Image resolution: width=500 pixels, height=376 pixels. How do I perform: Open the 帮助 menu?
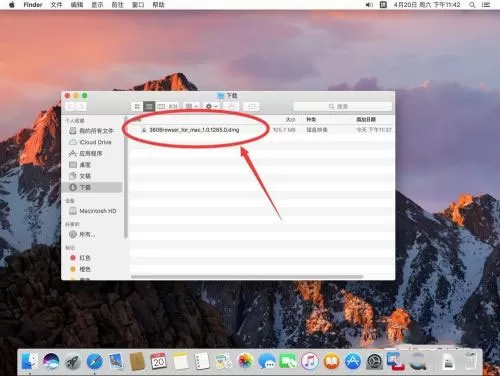point(158,5)
